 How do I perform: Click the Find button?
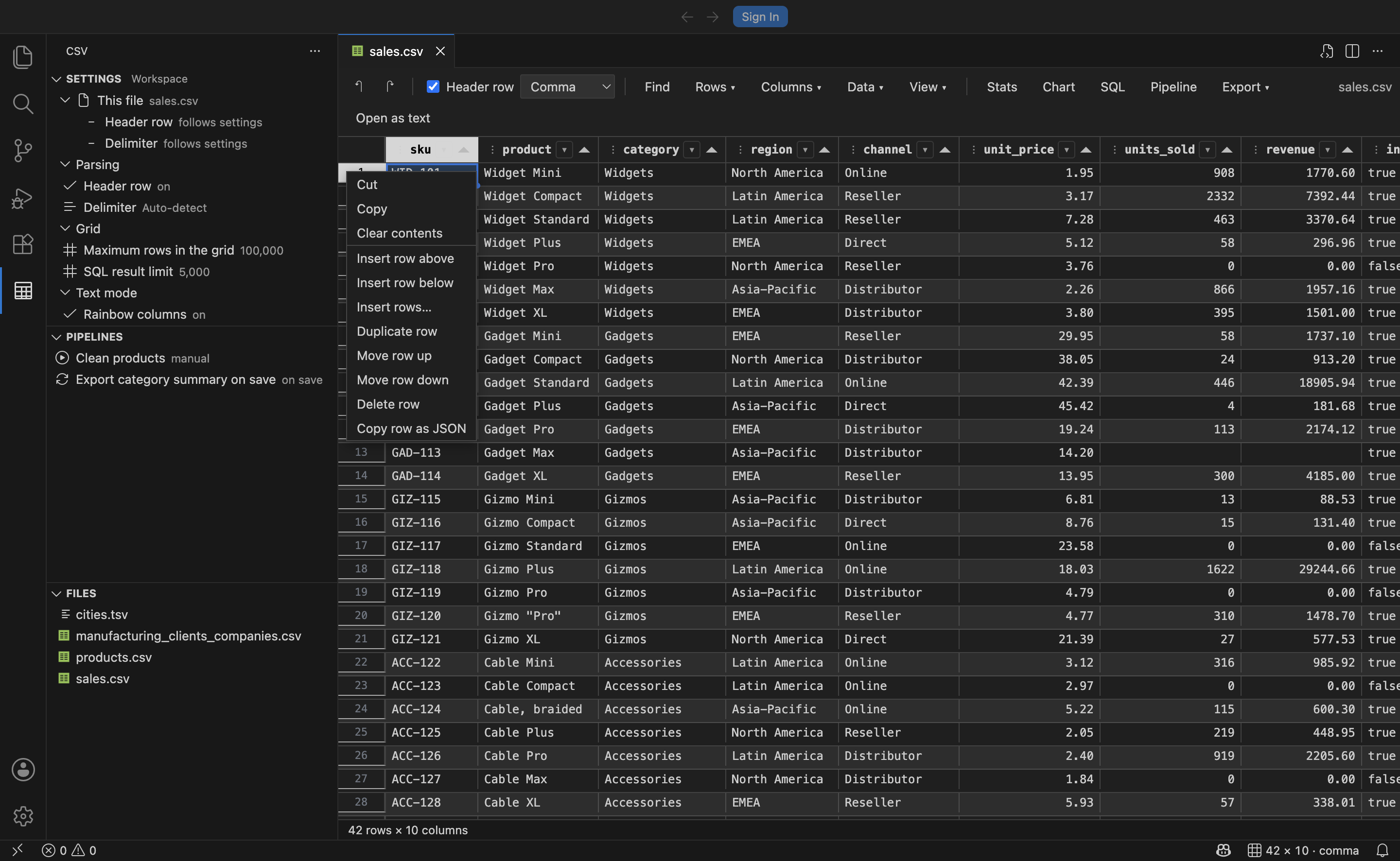coord(657,87)
